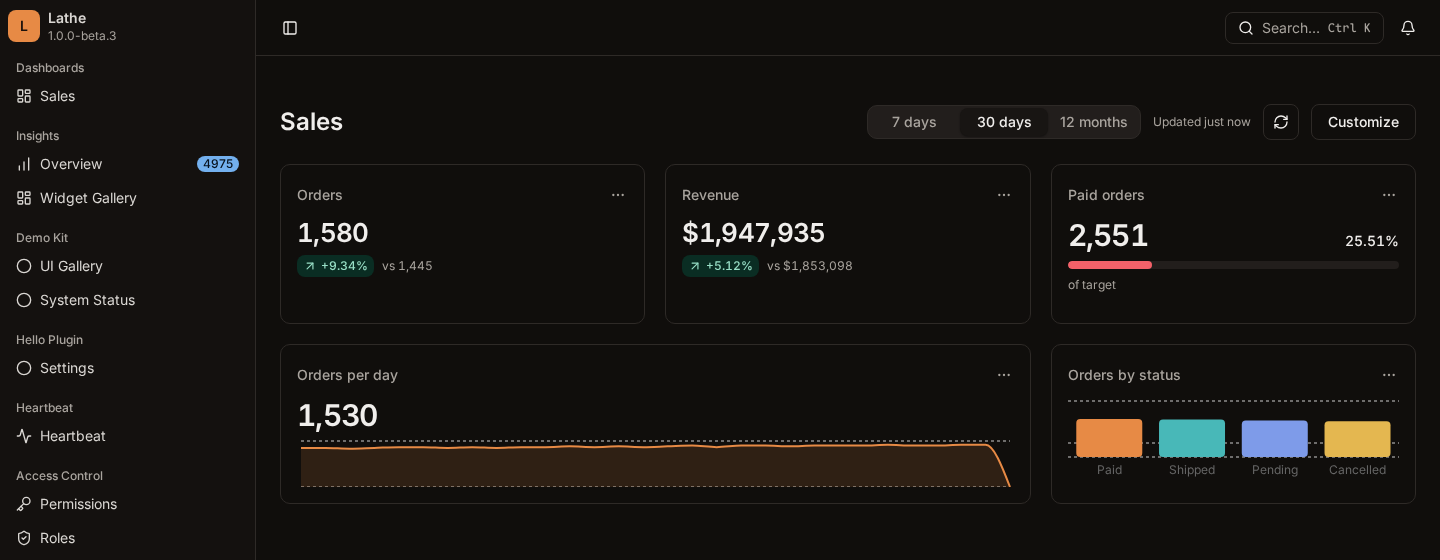The image size is (1440, 560).
Task: Click the Orders per day area chart
Action: (655, 464)
